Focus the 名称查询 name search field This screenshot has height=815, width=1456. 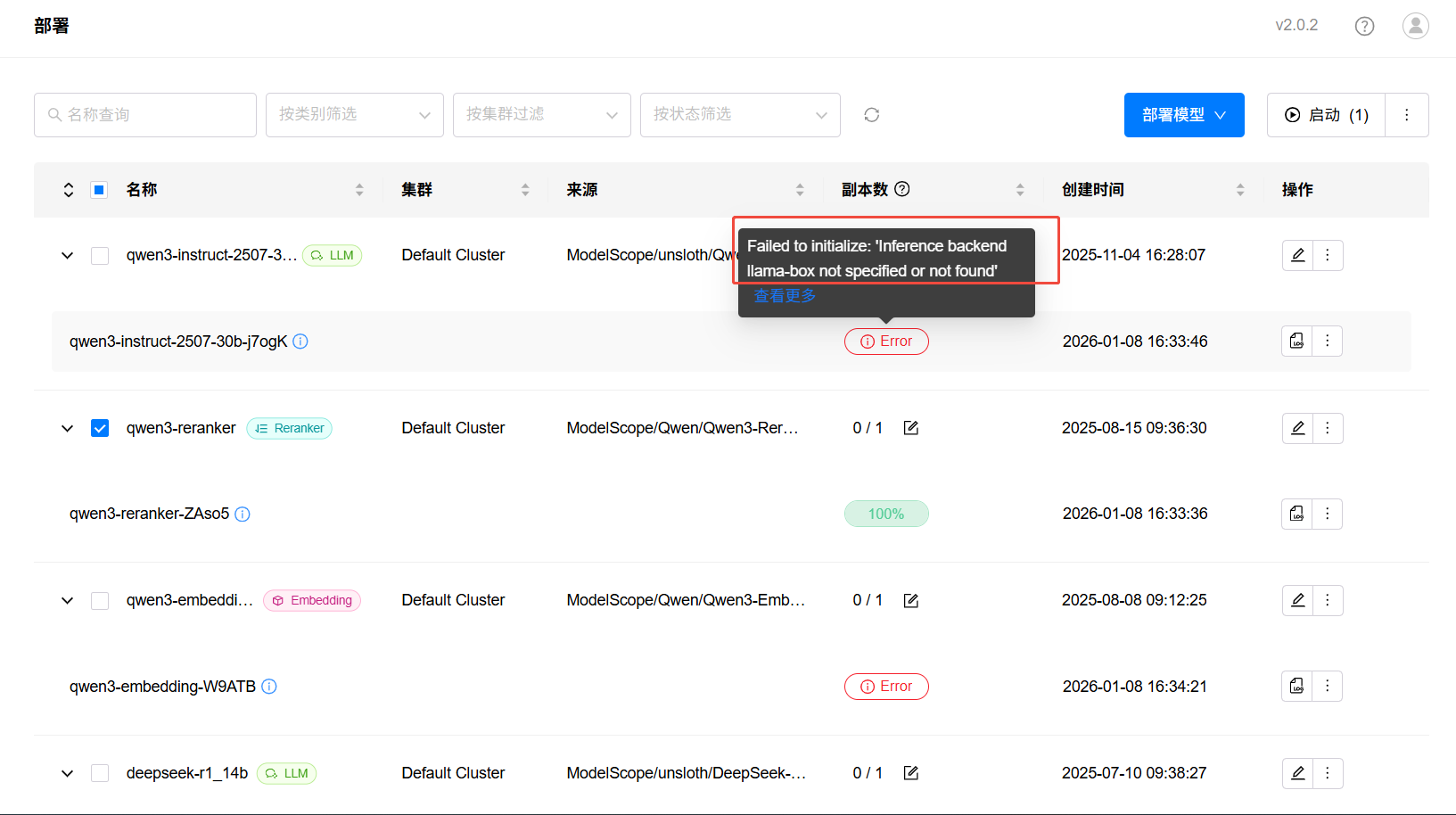tap(145, 115)
